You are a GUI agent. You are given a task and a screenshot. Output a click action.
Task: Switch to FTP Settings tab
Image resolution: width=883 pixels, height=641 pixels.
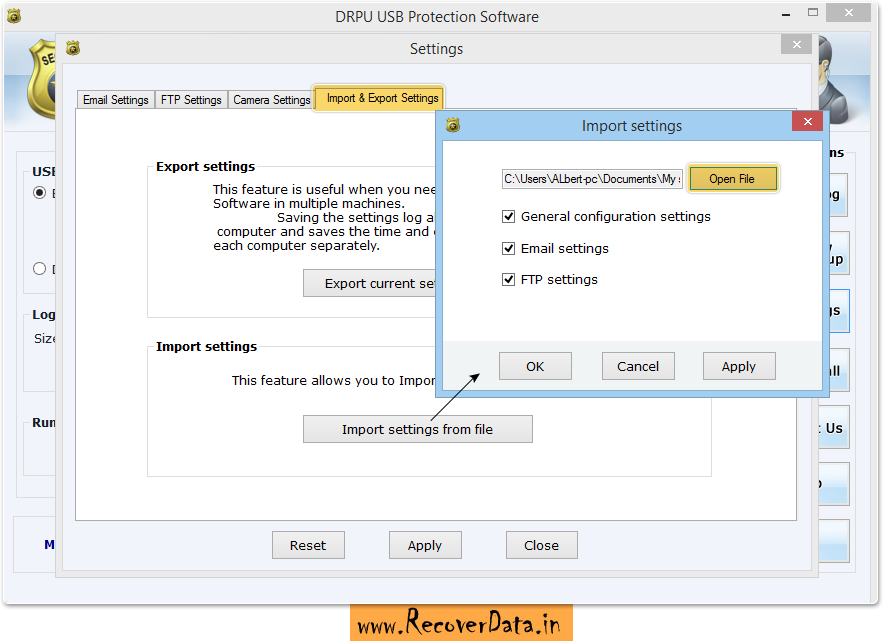[191, 100]
